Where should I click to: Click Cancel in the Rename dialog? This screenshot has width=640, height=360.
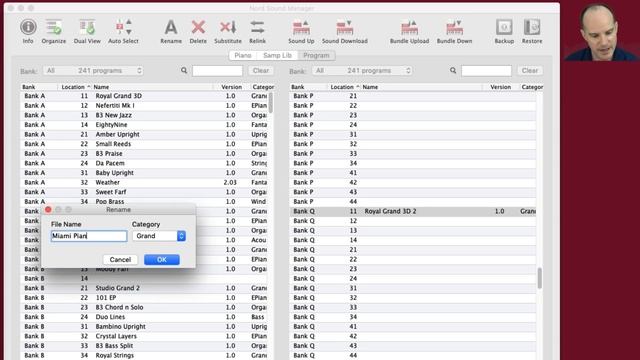(120, 260)
